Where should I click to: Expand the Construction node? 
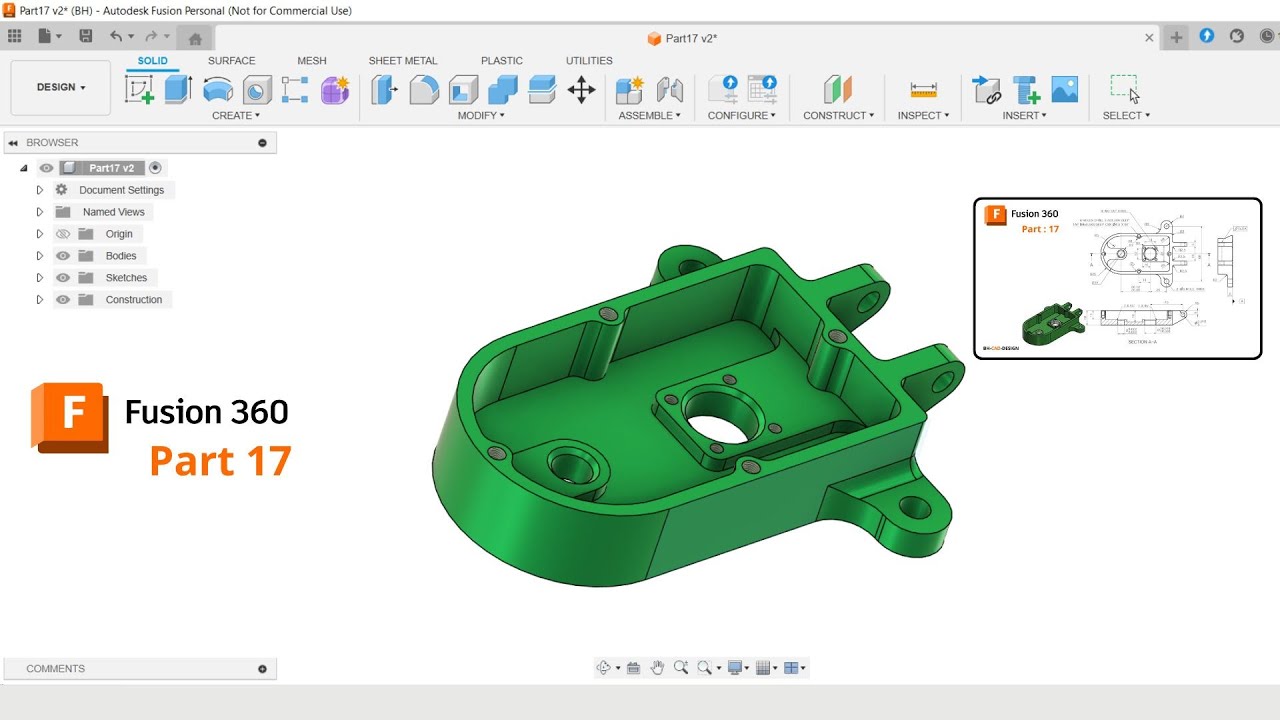click(x=40, y=300)
